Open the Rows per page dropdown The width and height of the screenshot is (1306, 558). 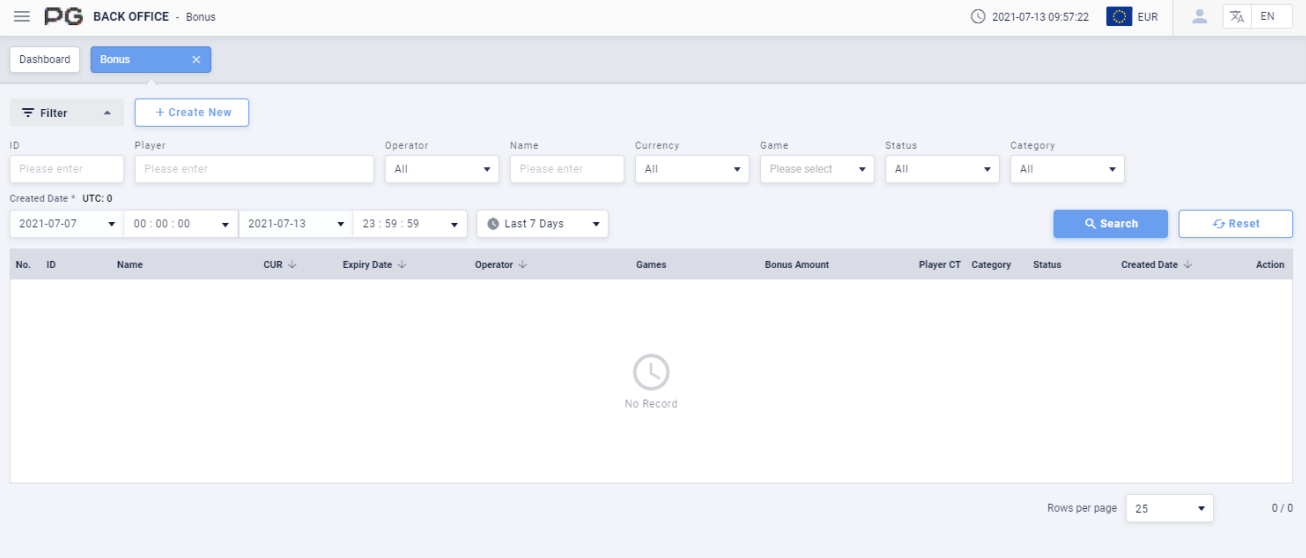click(x=1169, y=509)
